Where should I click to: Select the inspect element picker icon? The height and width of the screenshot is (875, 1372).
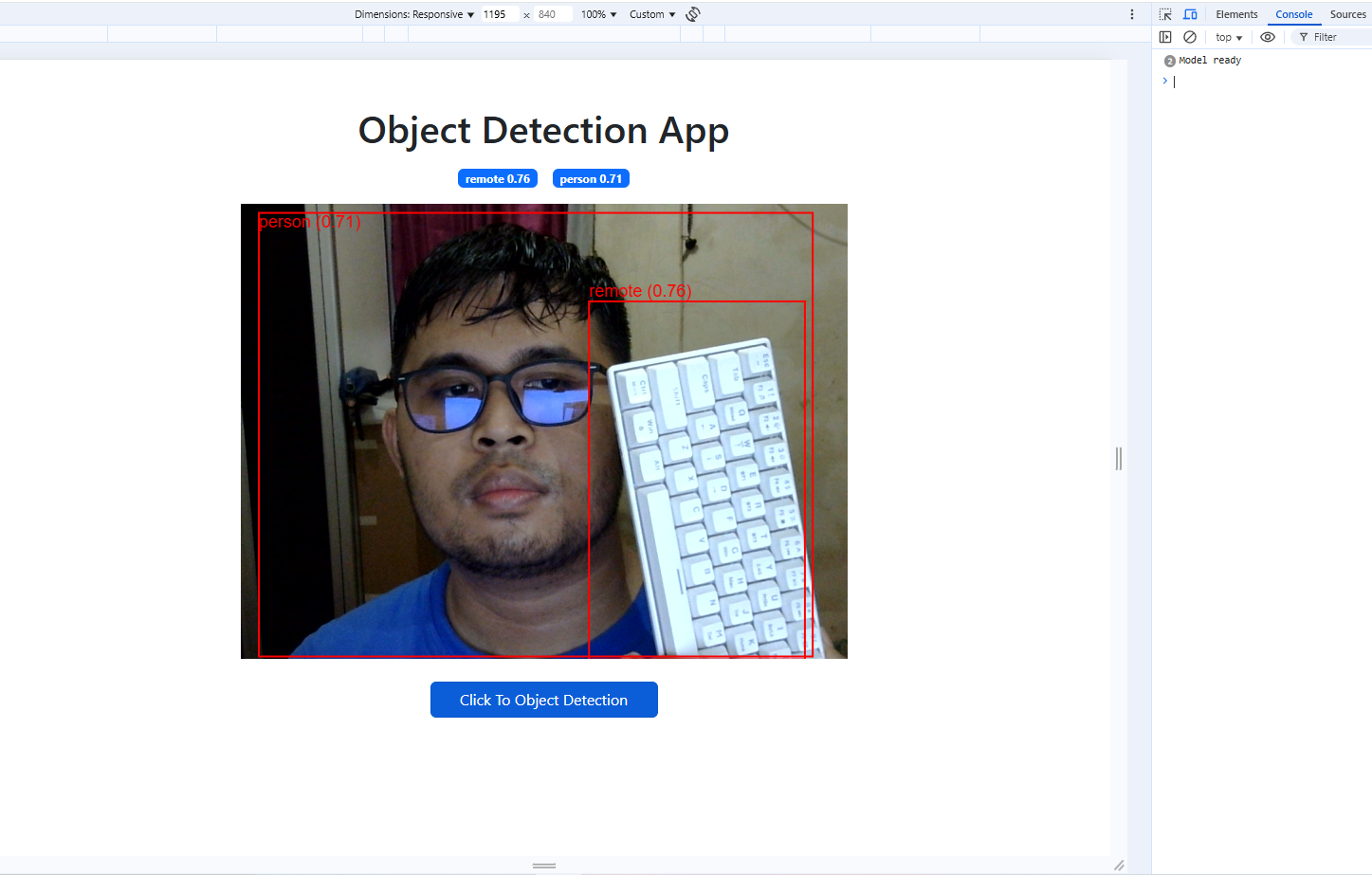[x=1165, y=14]
